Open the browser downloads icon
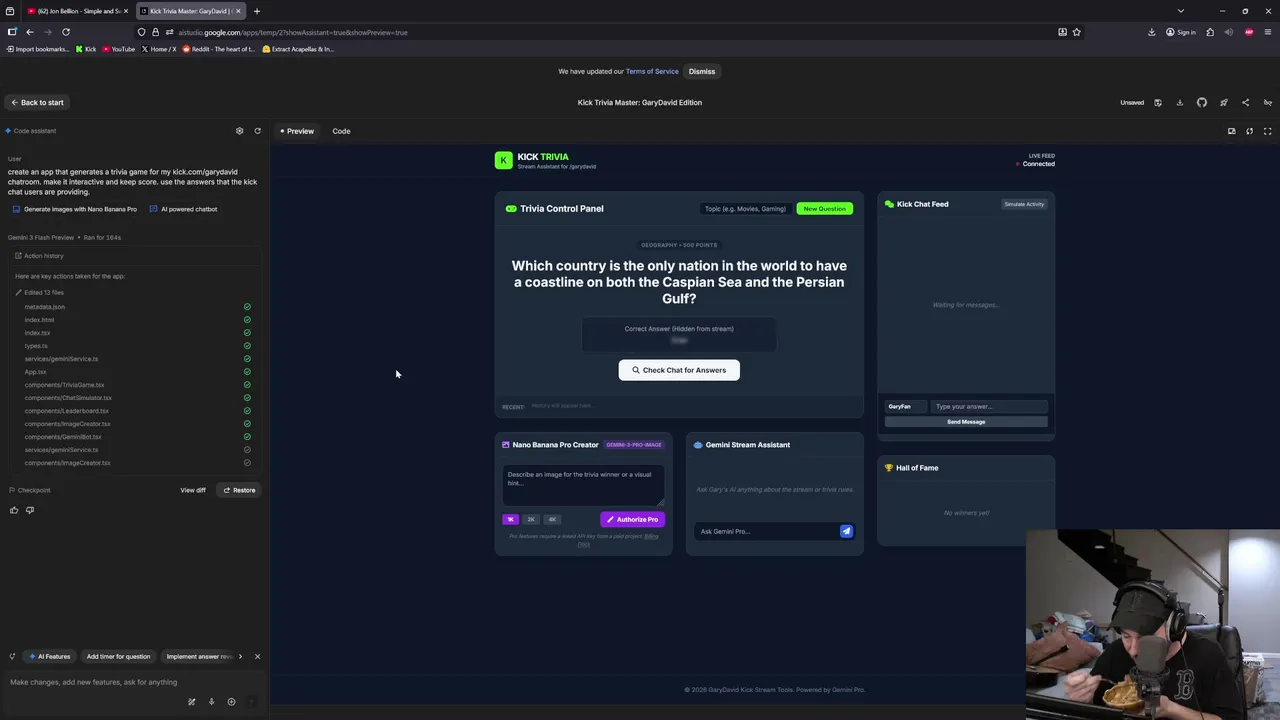The width and height of the screenshot is (1280, 720). pyautogui.click(x=1151, y=32)
